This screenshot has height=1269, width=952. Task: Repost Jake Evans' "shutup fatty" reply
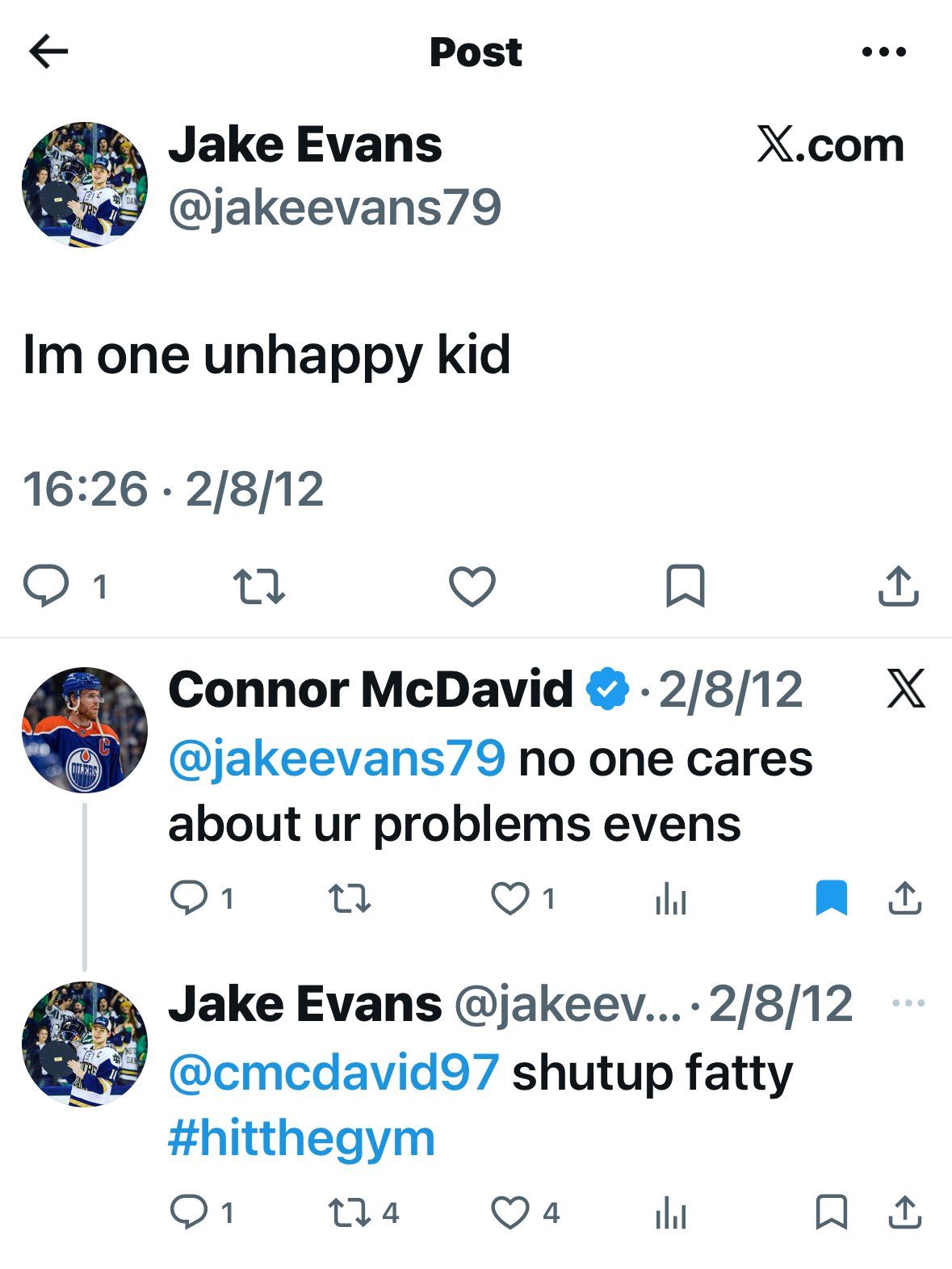(x=350, y=1212)
